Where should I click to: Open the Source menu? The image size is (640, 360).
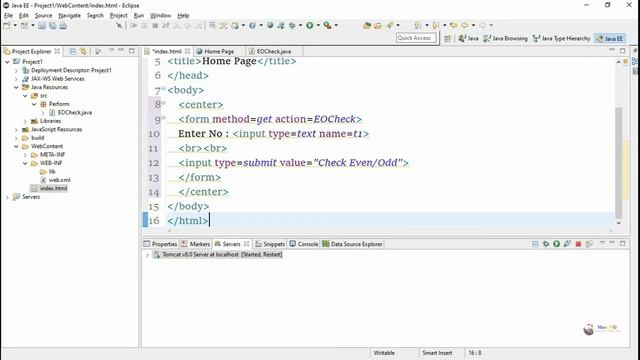click(x=43, y=16)
